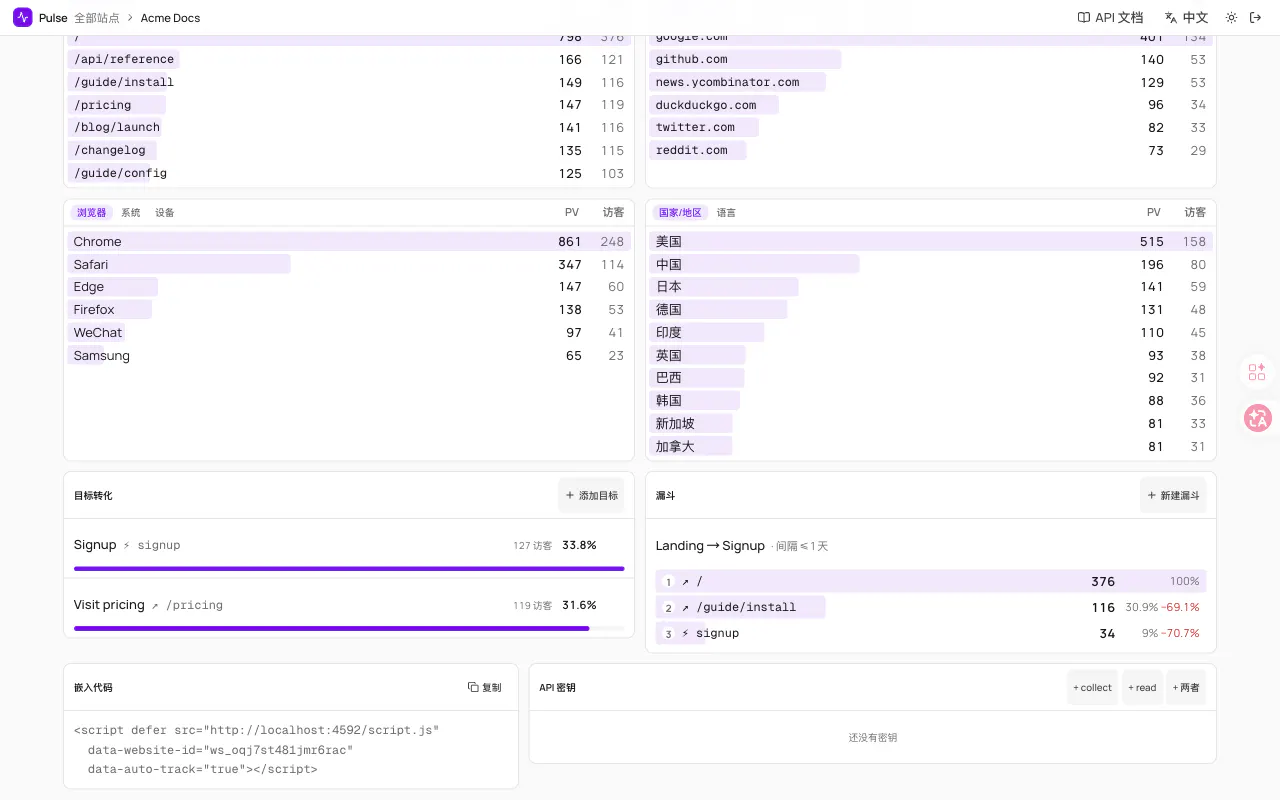1280x800 pixels.
Task: Create a read API key
Action: click(x=1142, y=688)
